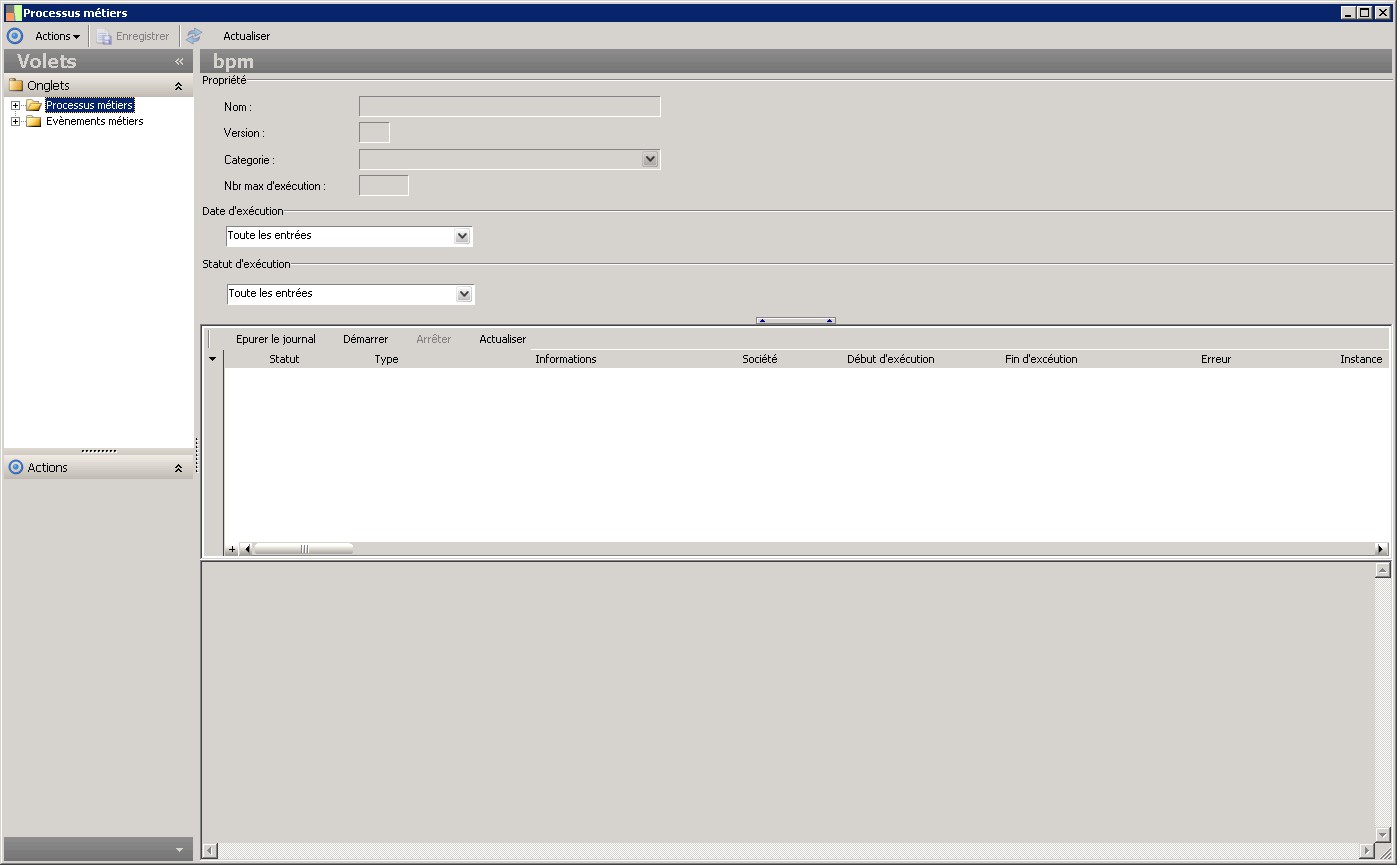Click the Processus métiers folder icon

click(33, 105)
